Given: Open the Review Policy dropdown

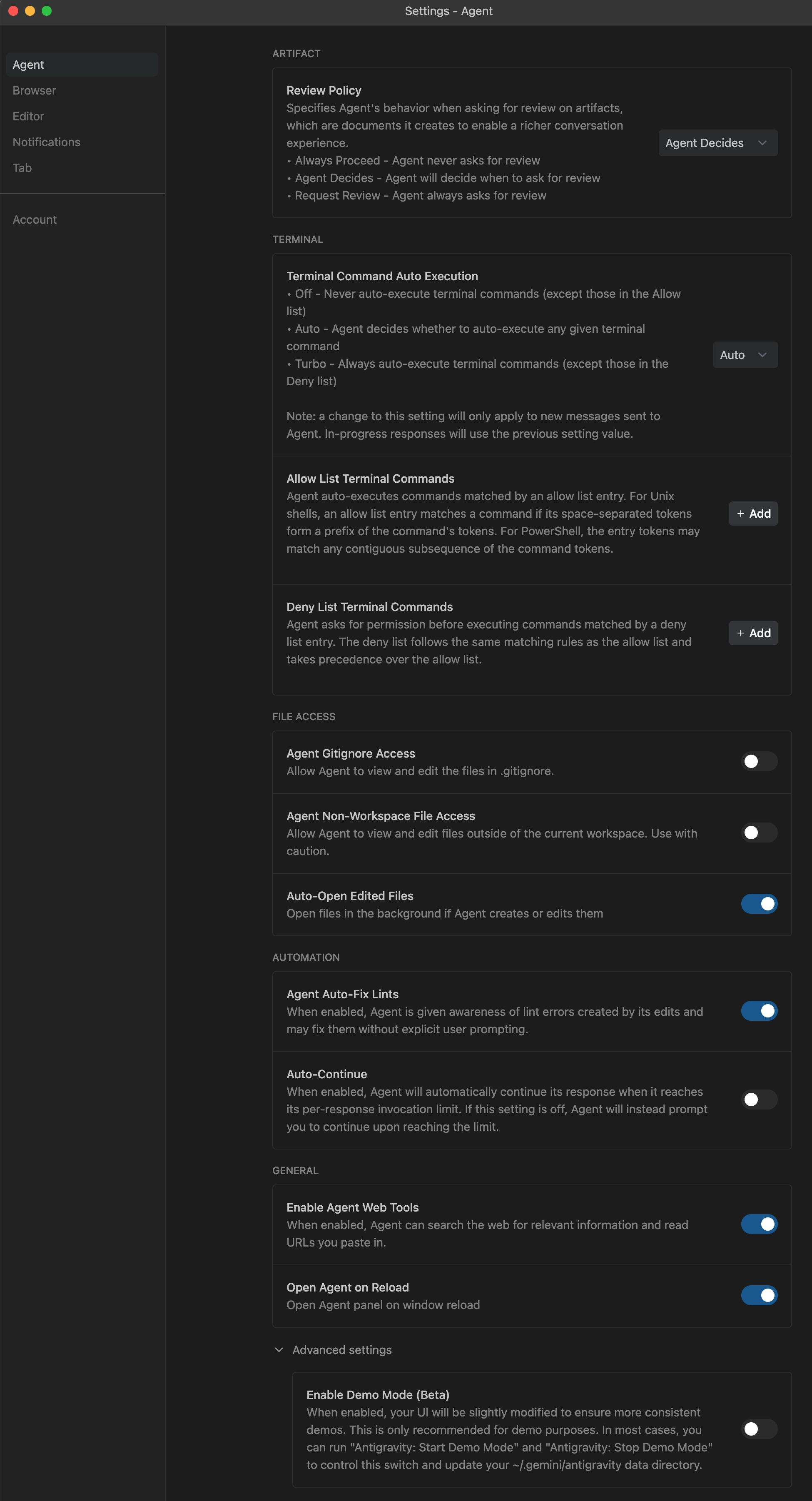Looking at the screenshot, I should click(x=717, y=143).
